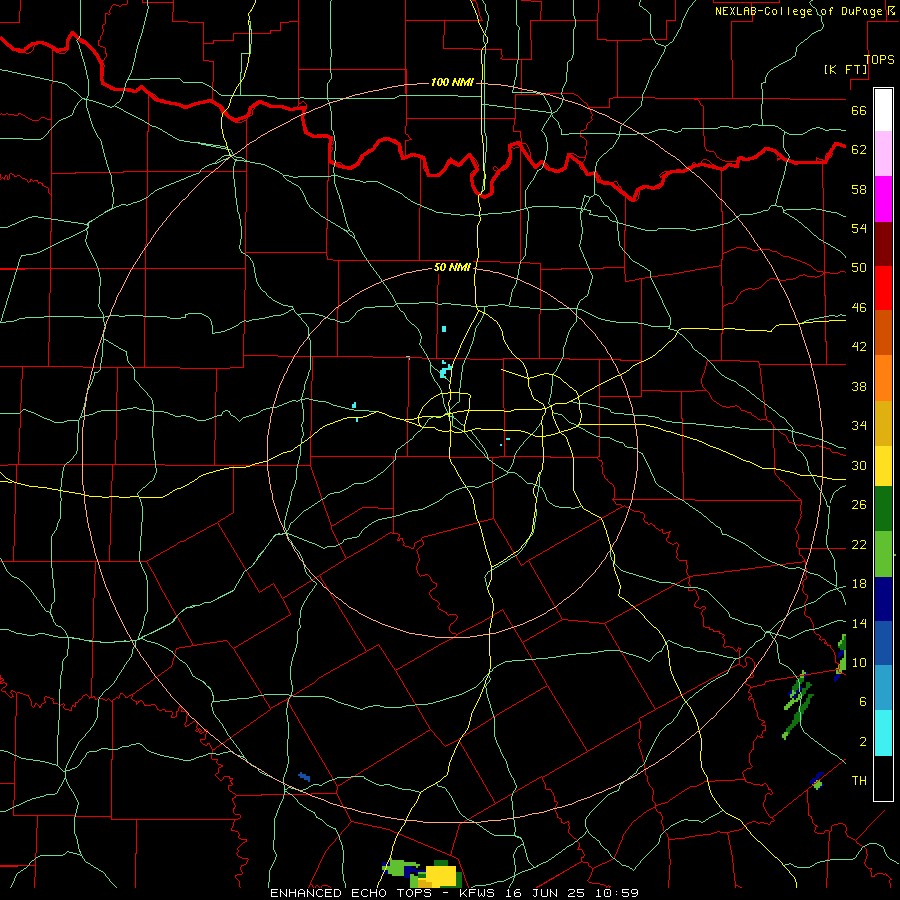The height and width of the screenshot is (900, 900).
Task: Pick the dark orange legend swatch
Action: click(883, 333)
